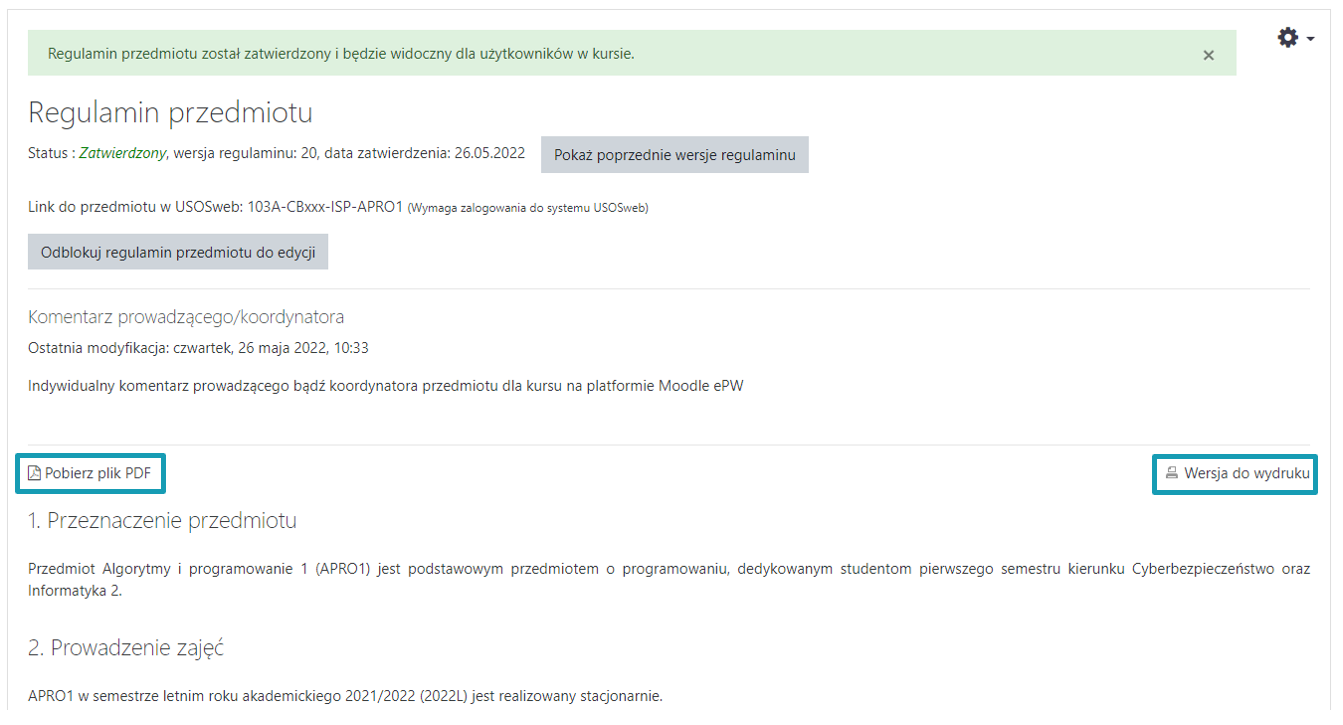Click the green success message text
This screenshot has width=1343, height=725.
coord(341,53)
